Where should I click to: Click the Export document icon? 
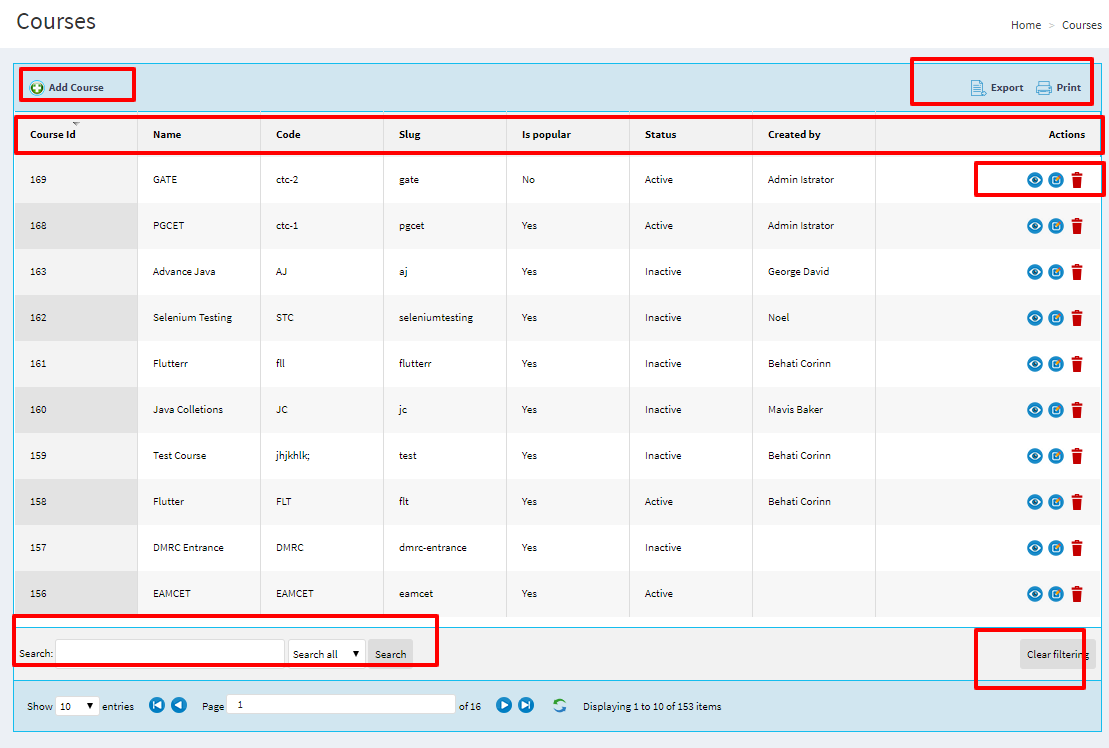(x=978, y=88)
